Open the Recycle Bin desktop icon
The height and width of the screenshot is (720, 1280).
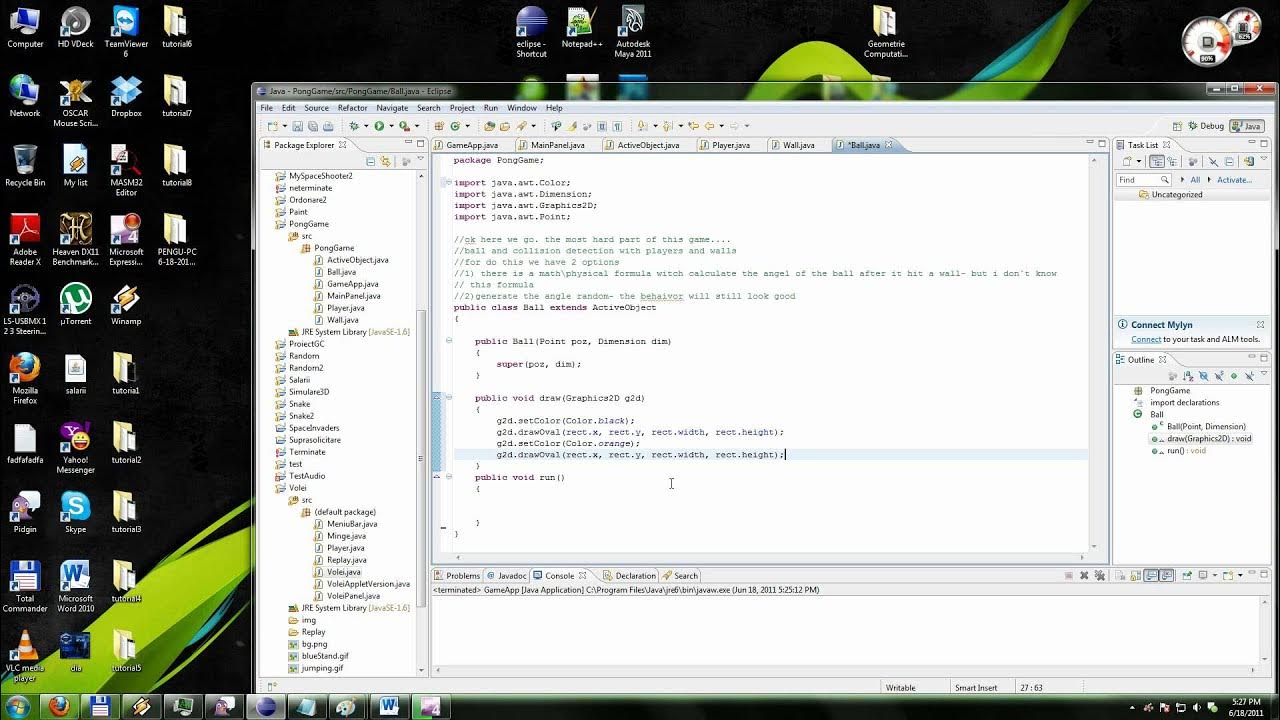pos(25,165)
